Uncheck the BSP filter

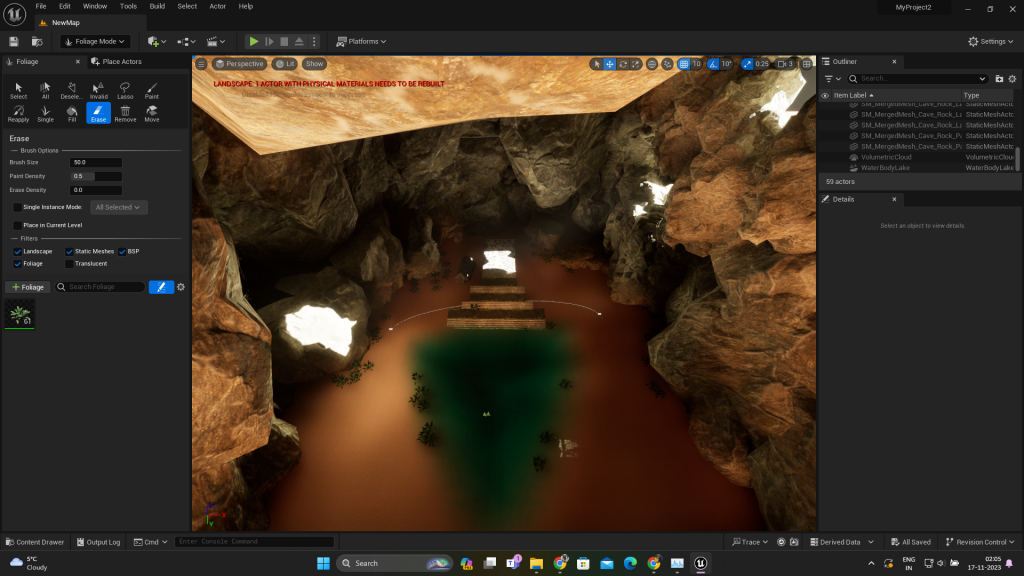122,251
